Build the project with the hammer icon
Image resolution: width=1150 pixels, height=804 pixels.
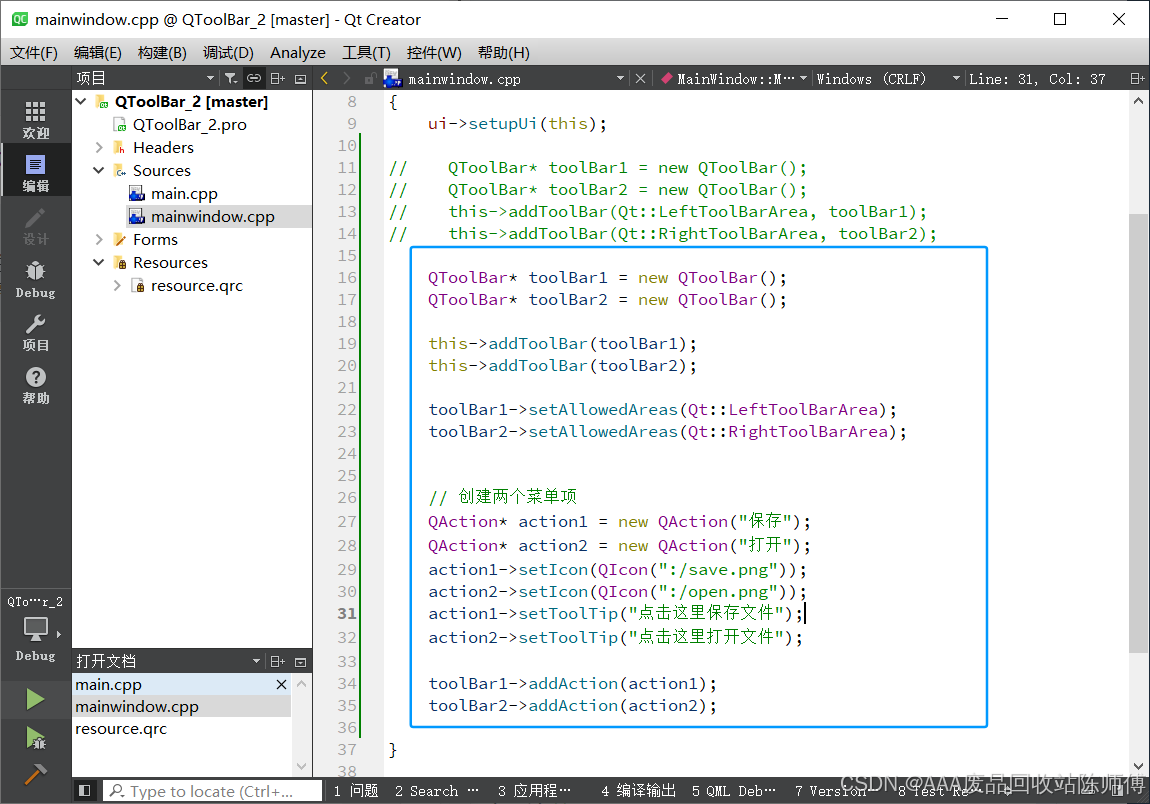click(35, 772)
